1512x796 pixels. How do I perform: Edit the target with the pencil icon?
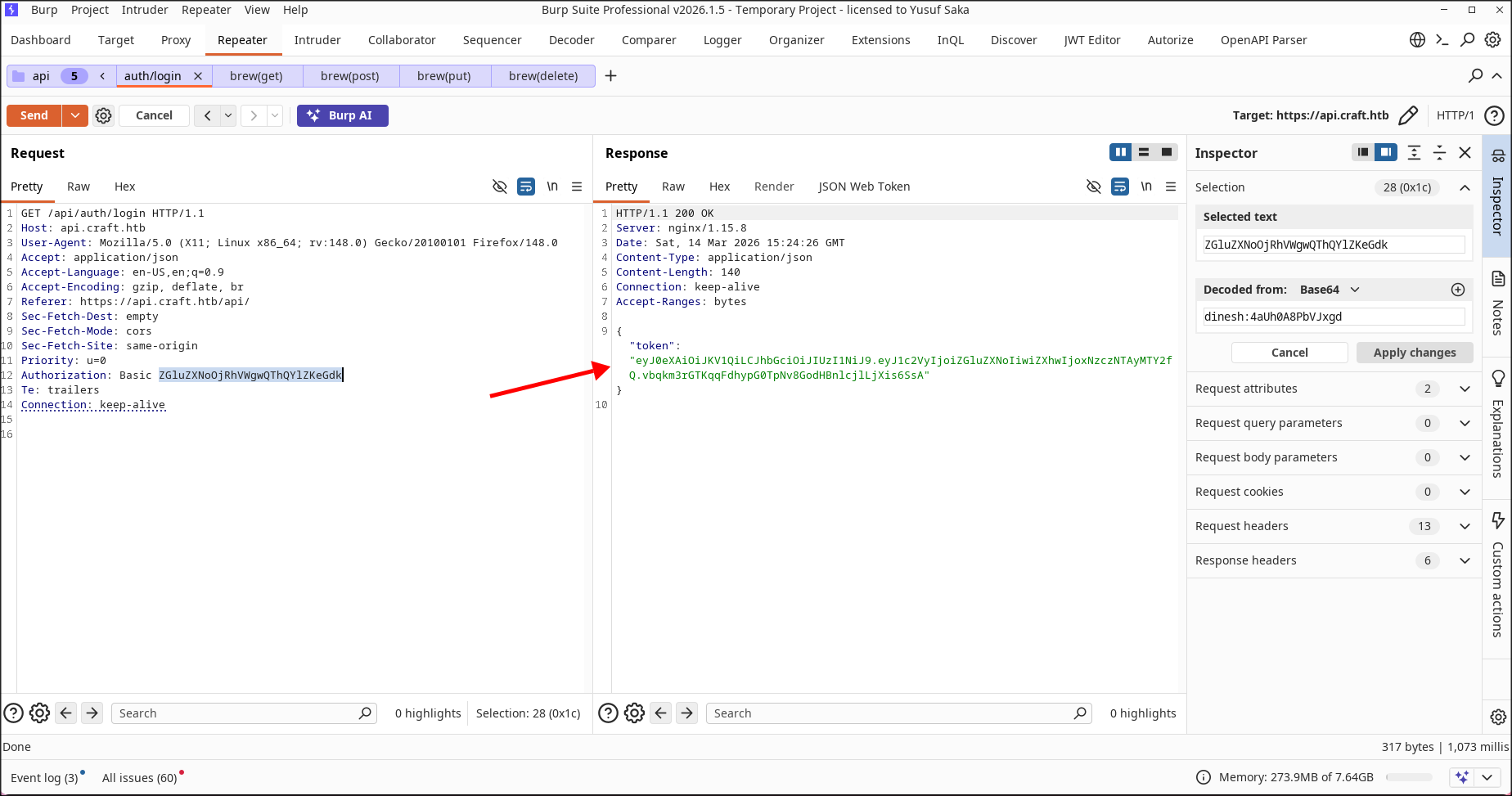[x=1408, y=115]
